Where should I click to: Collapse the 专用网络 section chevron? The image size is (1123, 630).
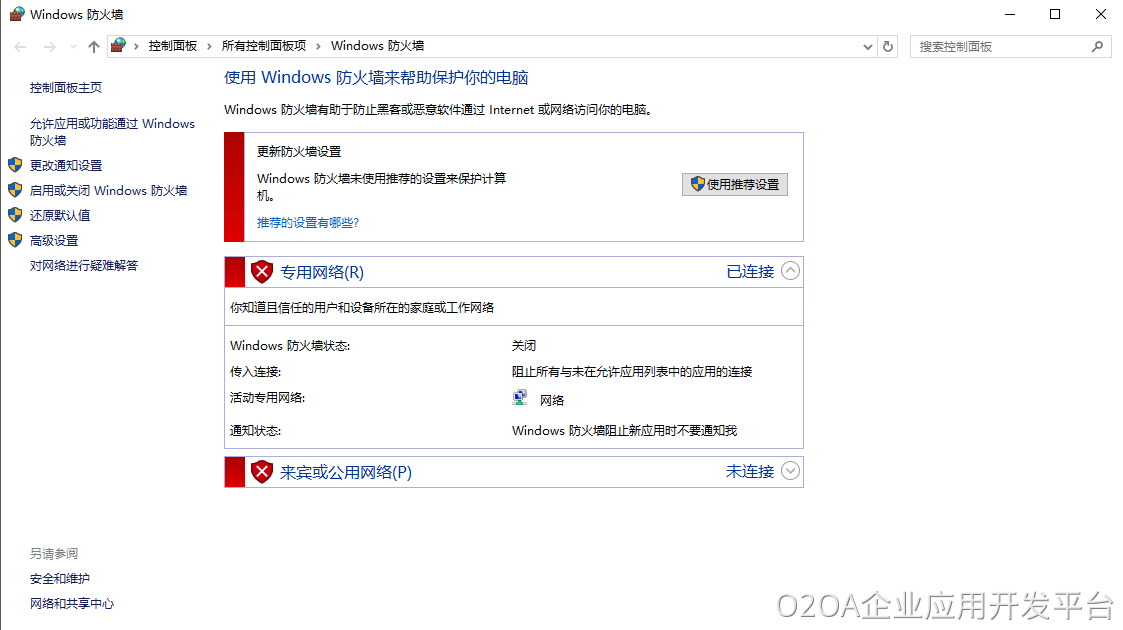(790, 271)
